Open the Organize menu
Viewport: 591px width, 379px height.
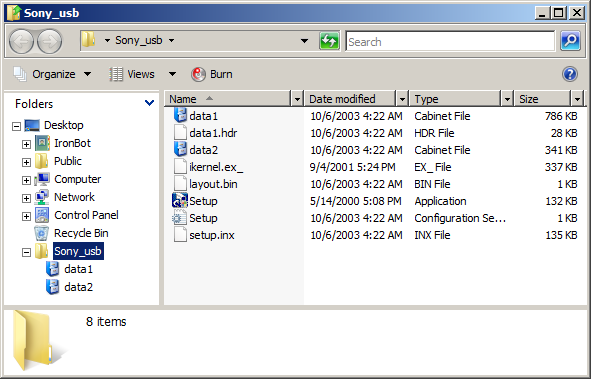coord(52,74)
